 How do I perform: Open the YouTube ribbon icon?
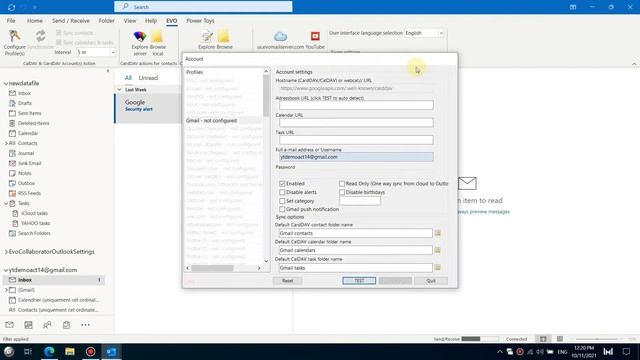(x=315, y=40)
